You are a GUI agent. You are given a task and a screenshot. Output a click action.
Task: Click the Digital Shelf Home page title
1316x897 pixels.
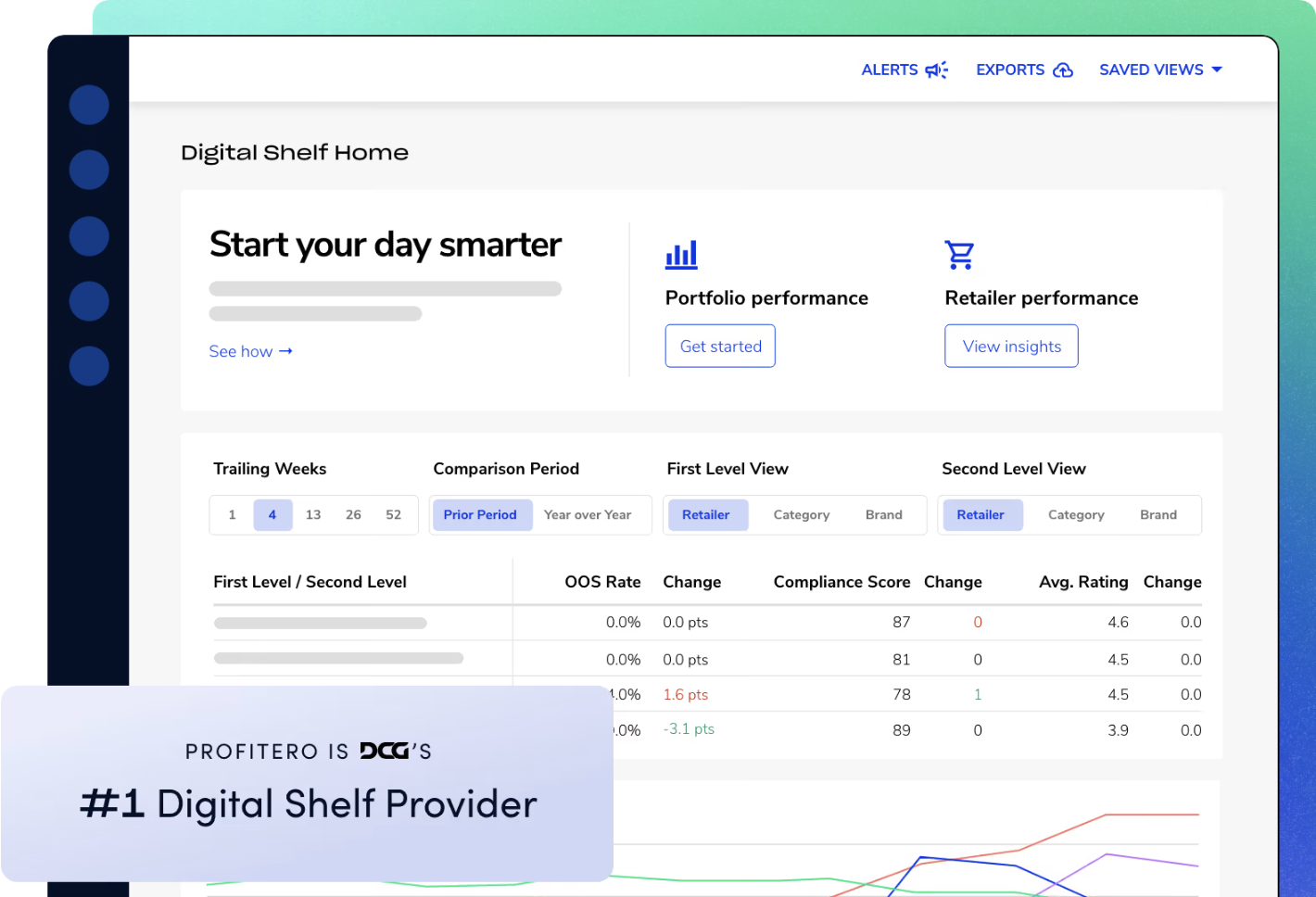click(x=295, y=153)
